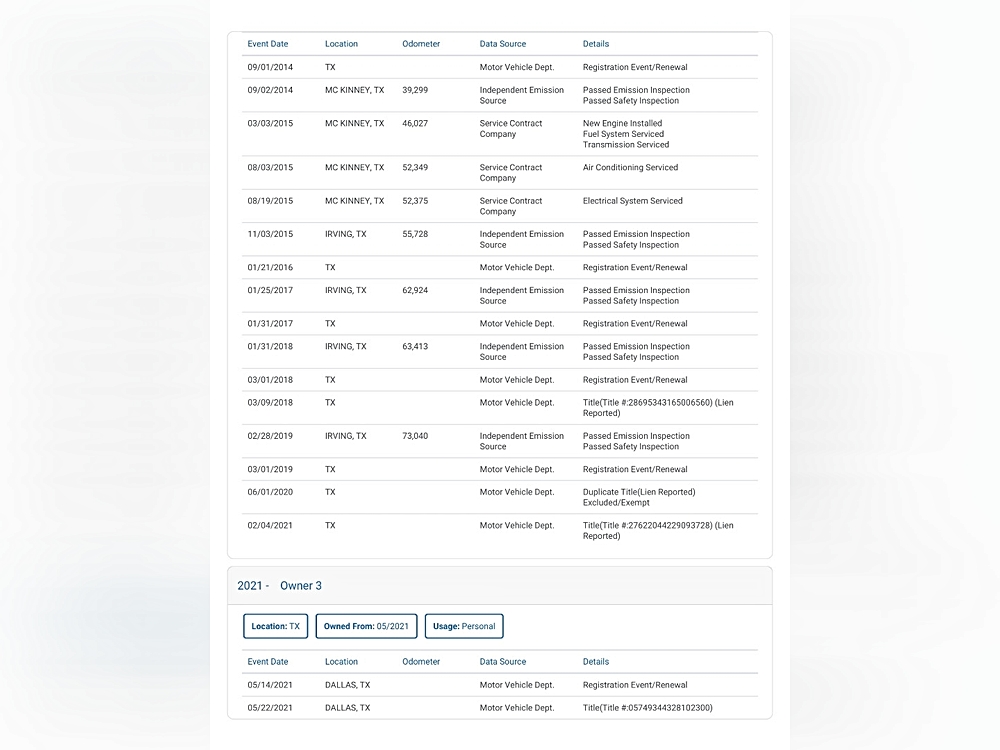Click the Details header in the top table
The height and width of the screenshot is (750, 1000).
[x=596, y=44]
